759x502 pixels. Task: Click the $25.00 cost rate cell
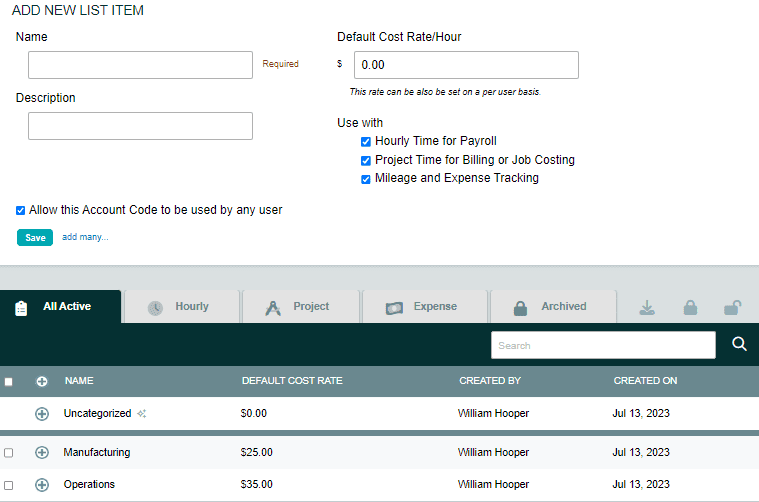257,452
